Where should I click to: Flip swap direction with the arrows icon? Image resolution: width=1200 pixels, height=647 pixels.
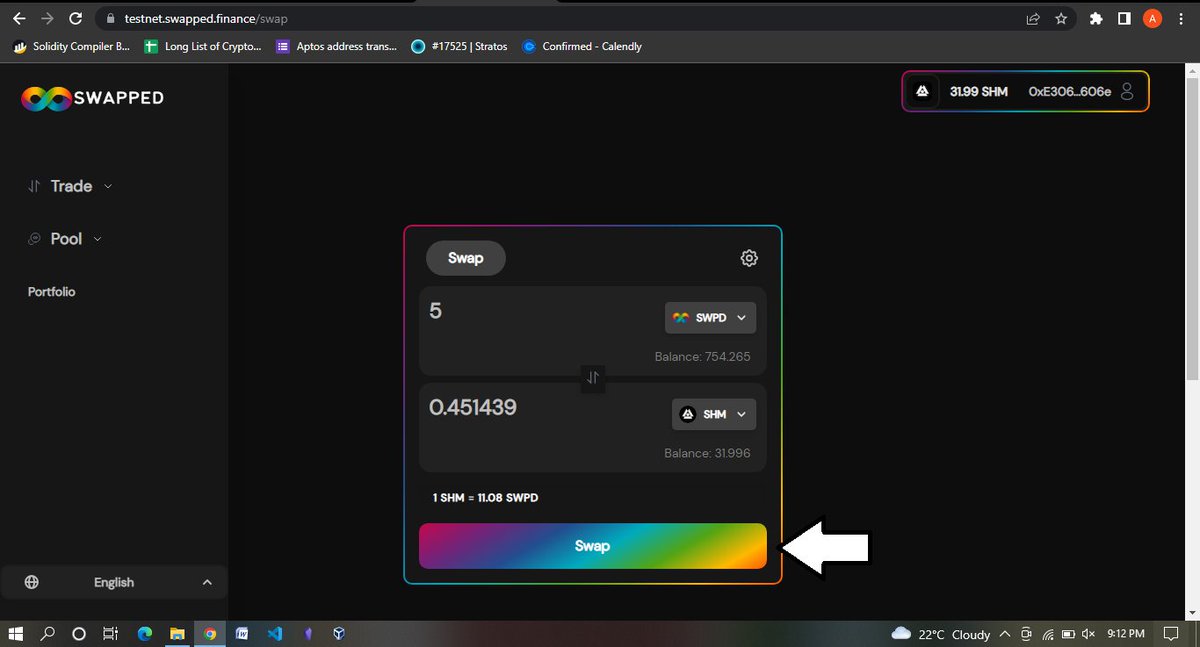click(x=593, y=377)
